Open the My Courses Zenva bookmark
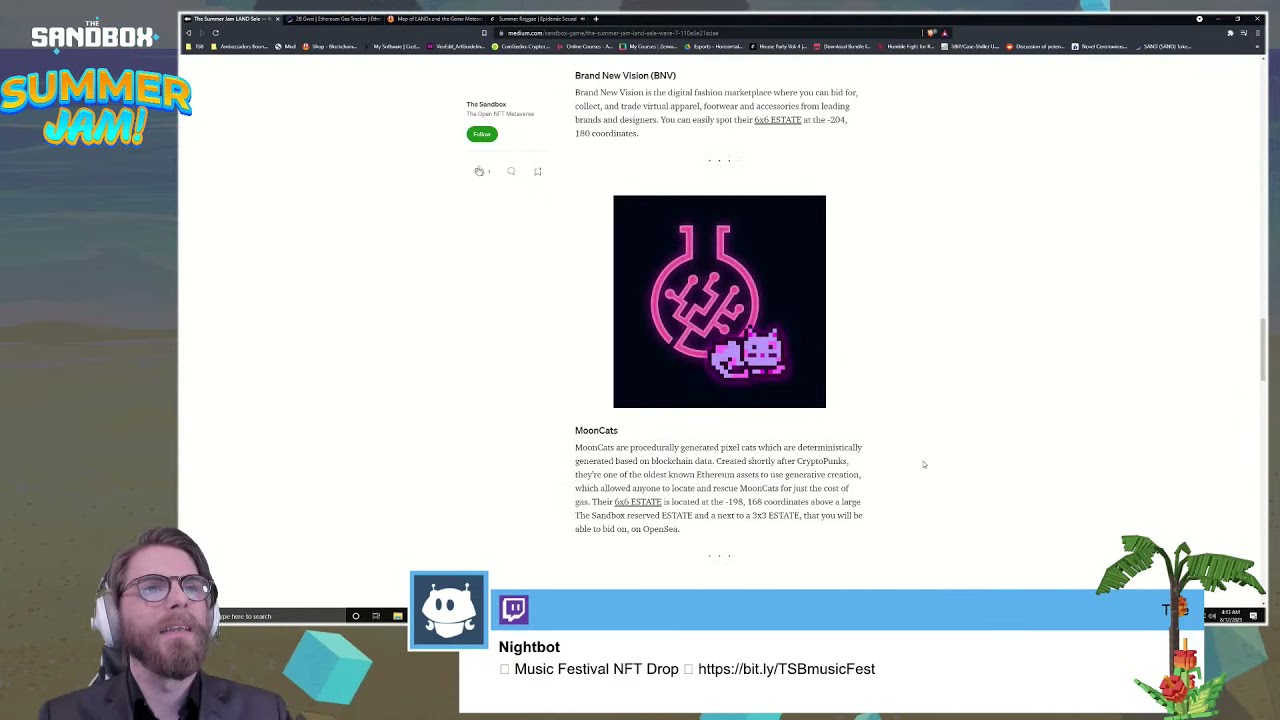Screen dimensions: 1280x720 (x=649, y=47)
